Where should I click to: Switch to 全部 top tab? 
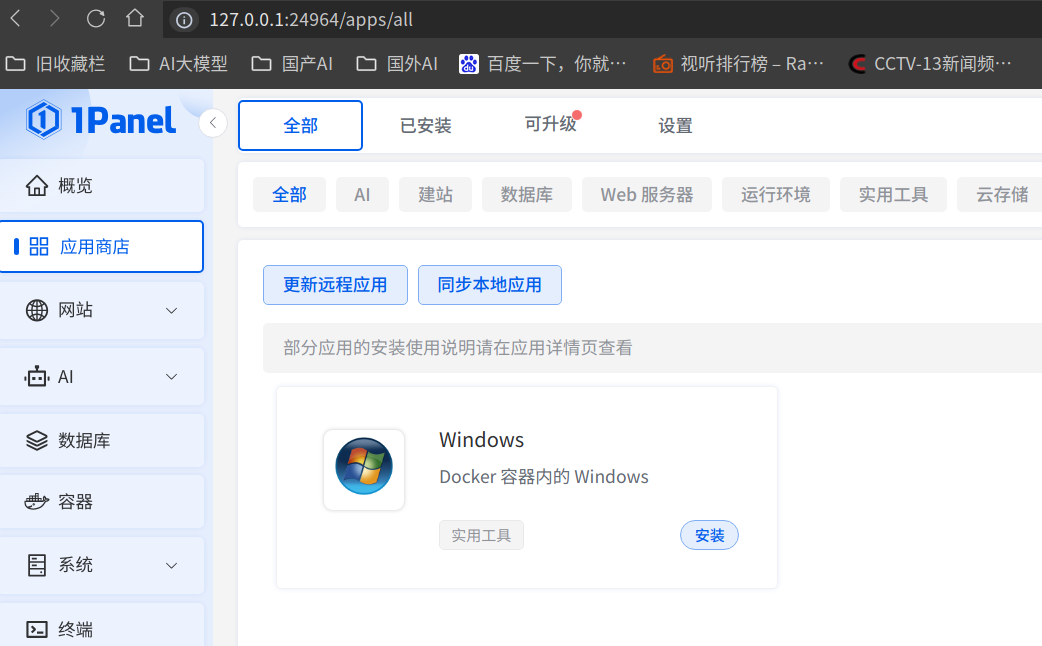(300, 126)
